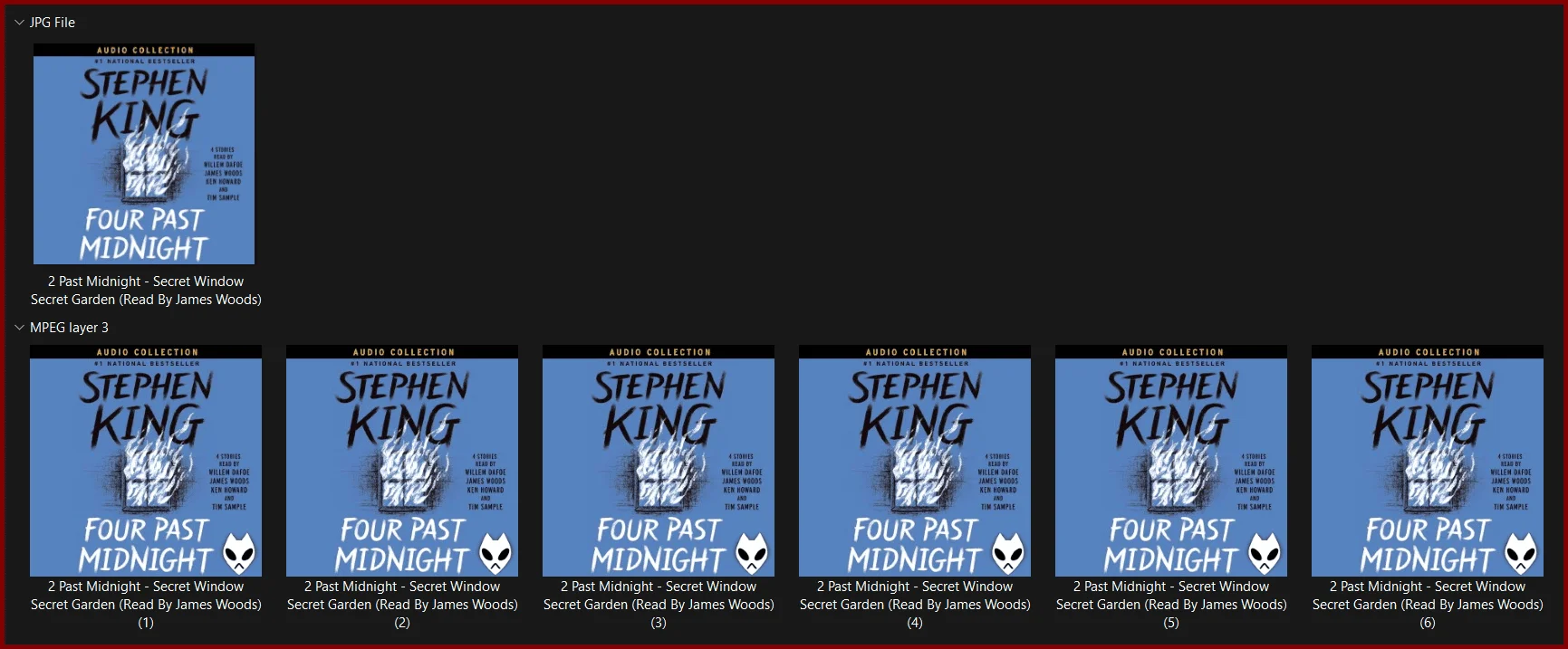1568x649 pixels.
Task: Click the foobar2000 alien icon on file (4)
Action: click(x=1008, y=553)
